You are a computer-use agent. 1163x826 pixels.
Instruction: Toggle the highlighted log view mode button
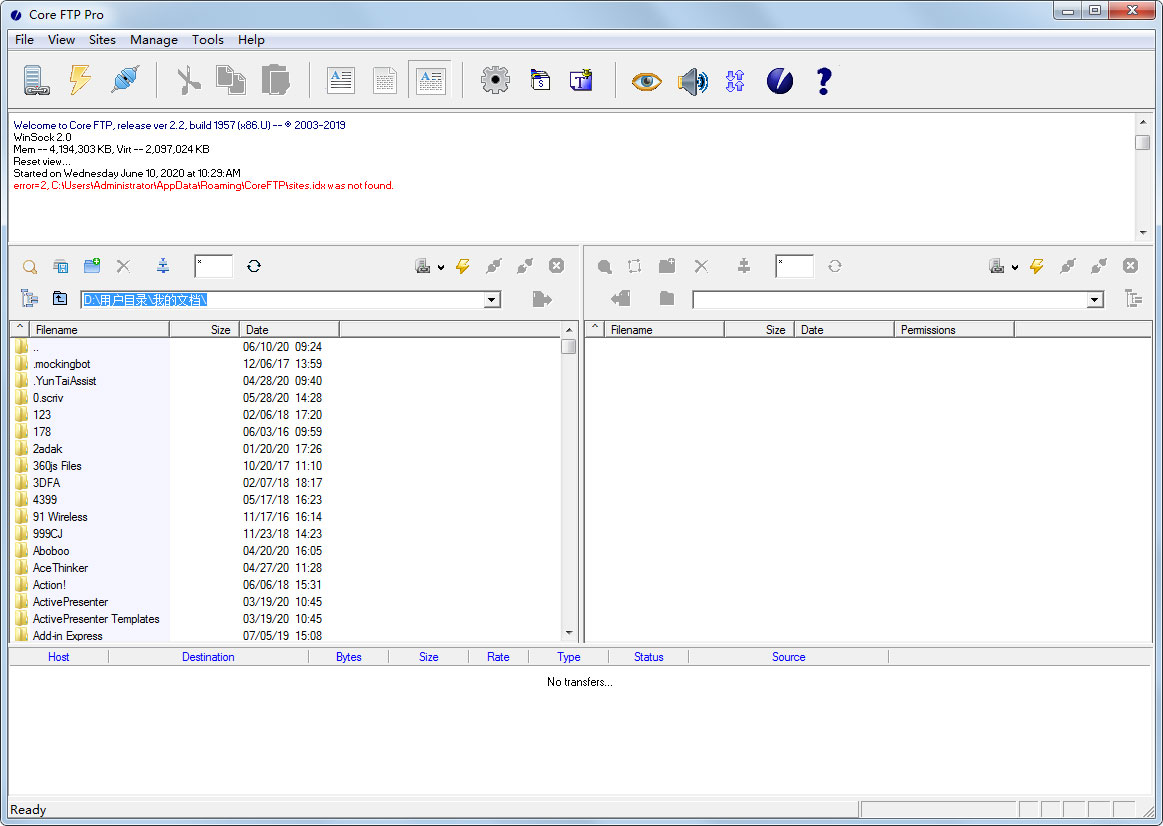[x=430, y=80]
